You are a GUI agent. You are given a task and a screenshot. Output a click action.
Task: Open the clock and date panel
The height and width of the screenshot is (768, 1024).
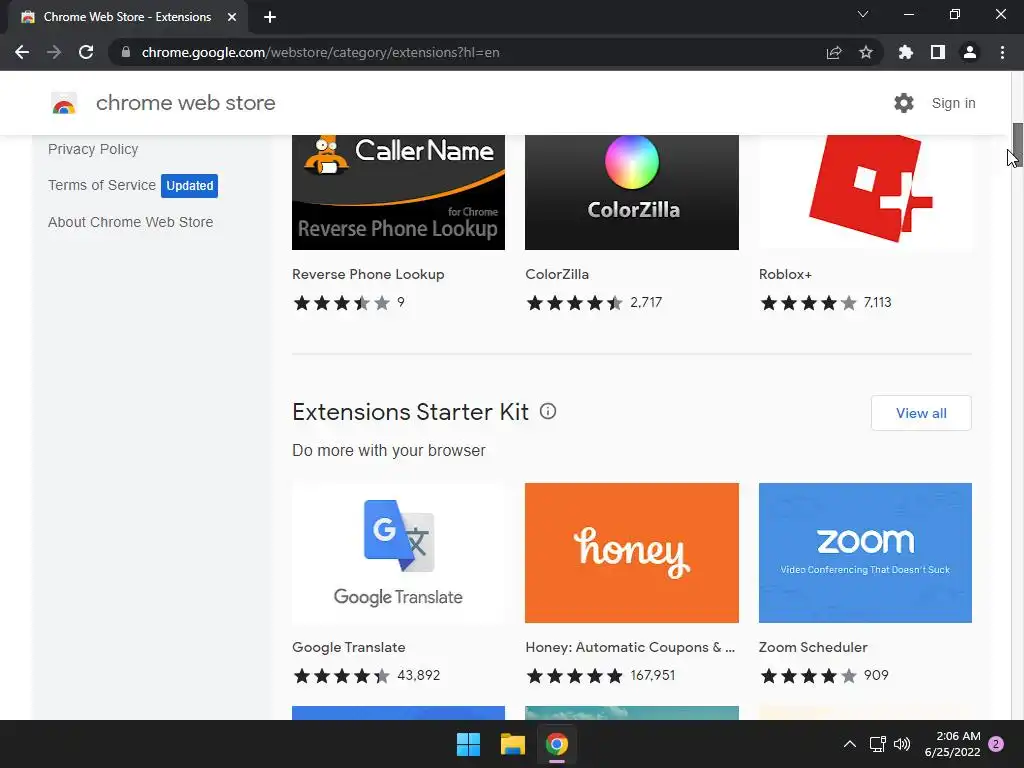pos(952,744)
